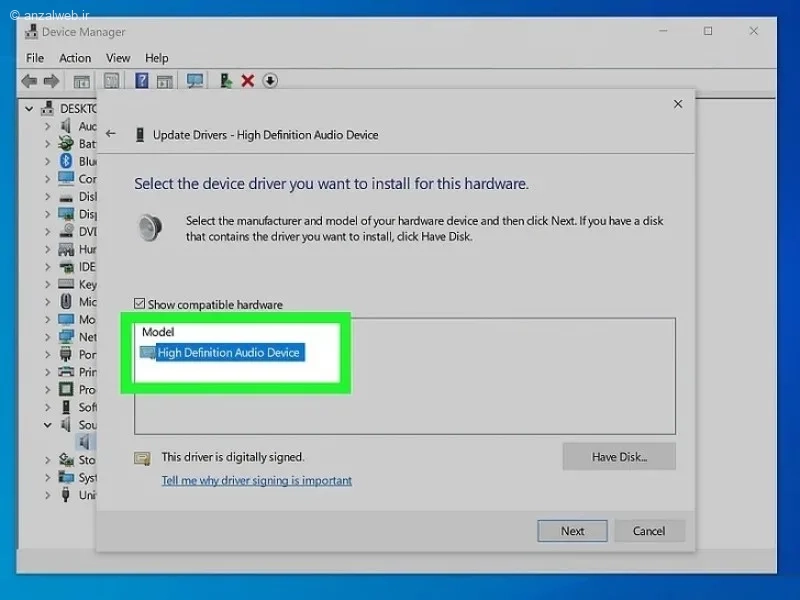Open the driver signing importance link
This screenshot has height=600, width=800.
(x=257, y=481)
